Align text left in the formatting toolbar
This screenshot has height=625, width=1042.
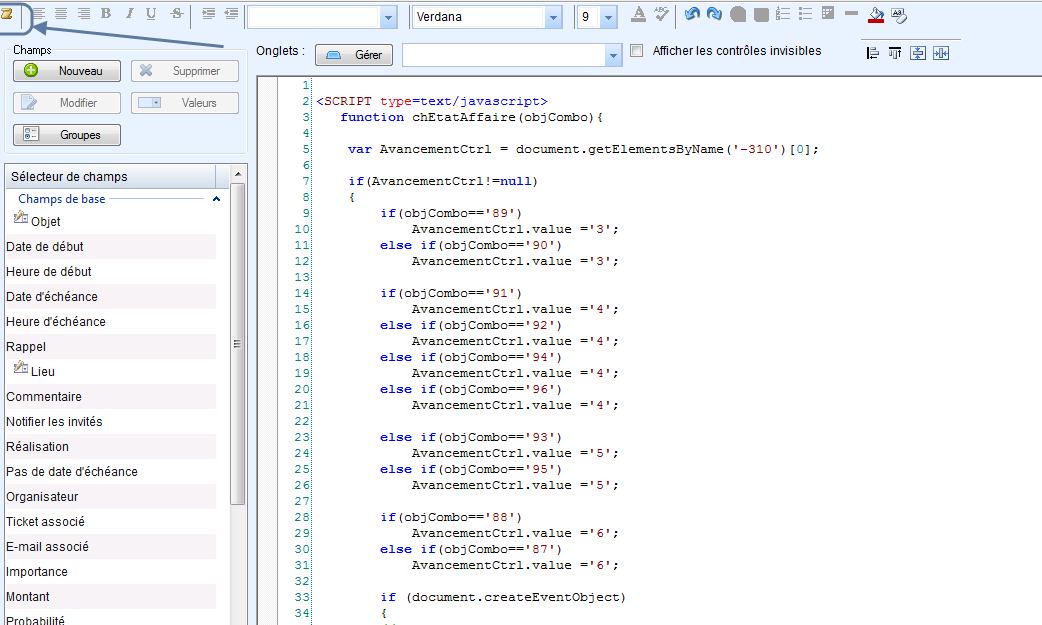[39, 13]
